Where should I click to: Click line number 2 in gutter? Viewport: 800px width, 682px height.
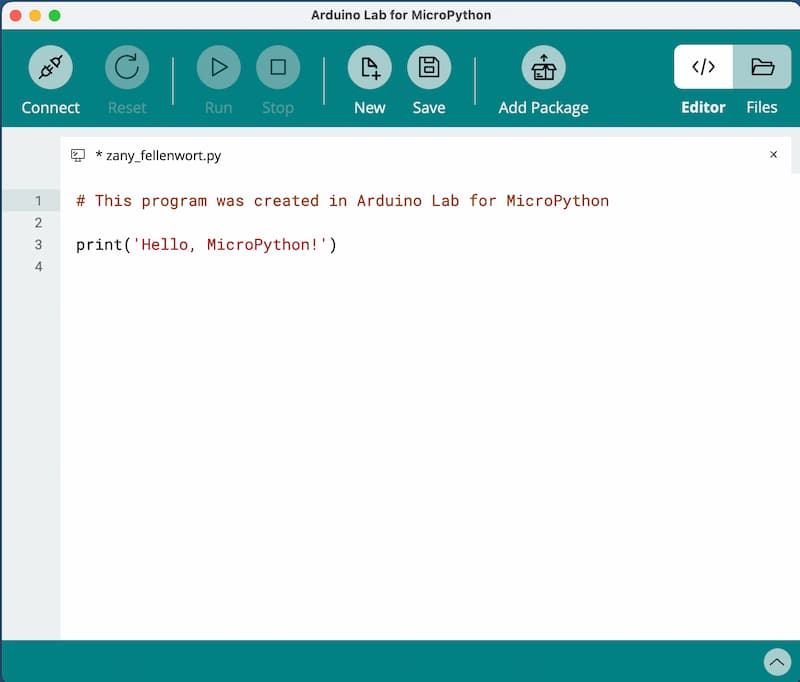38,223
